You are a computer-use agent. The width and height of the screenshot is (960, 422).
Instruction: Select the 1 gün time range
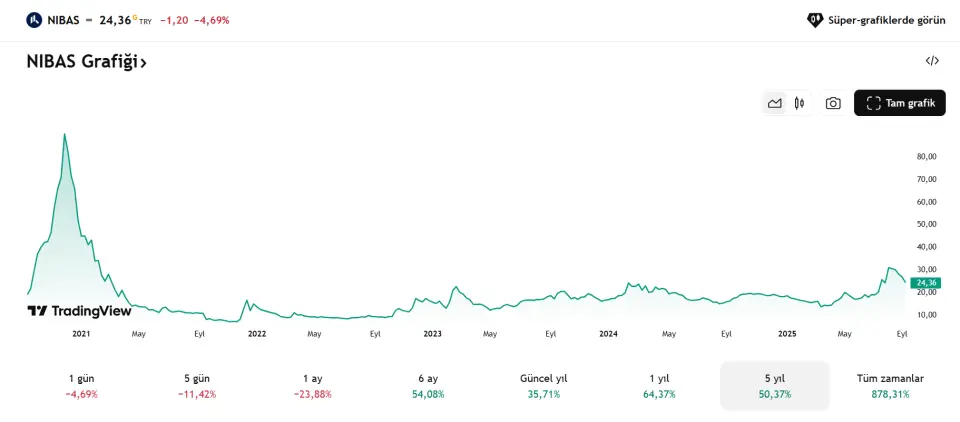tap(81, 385)
